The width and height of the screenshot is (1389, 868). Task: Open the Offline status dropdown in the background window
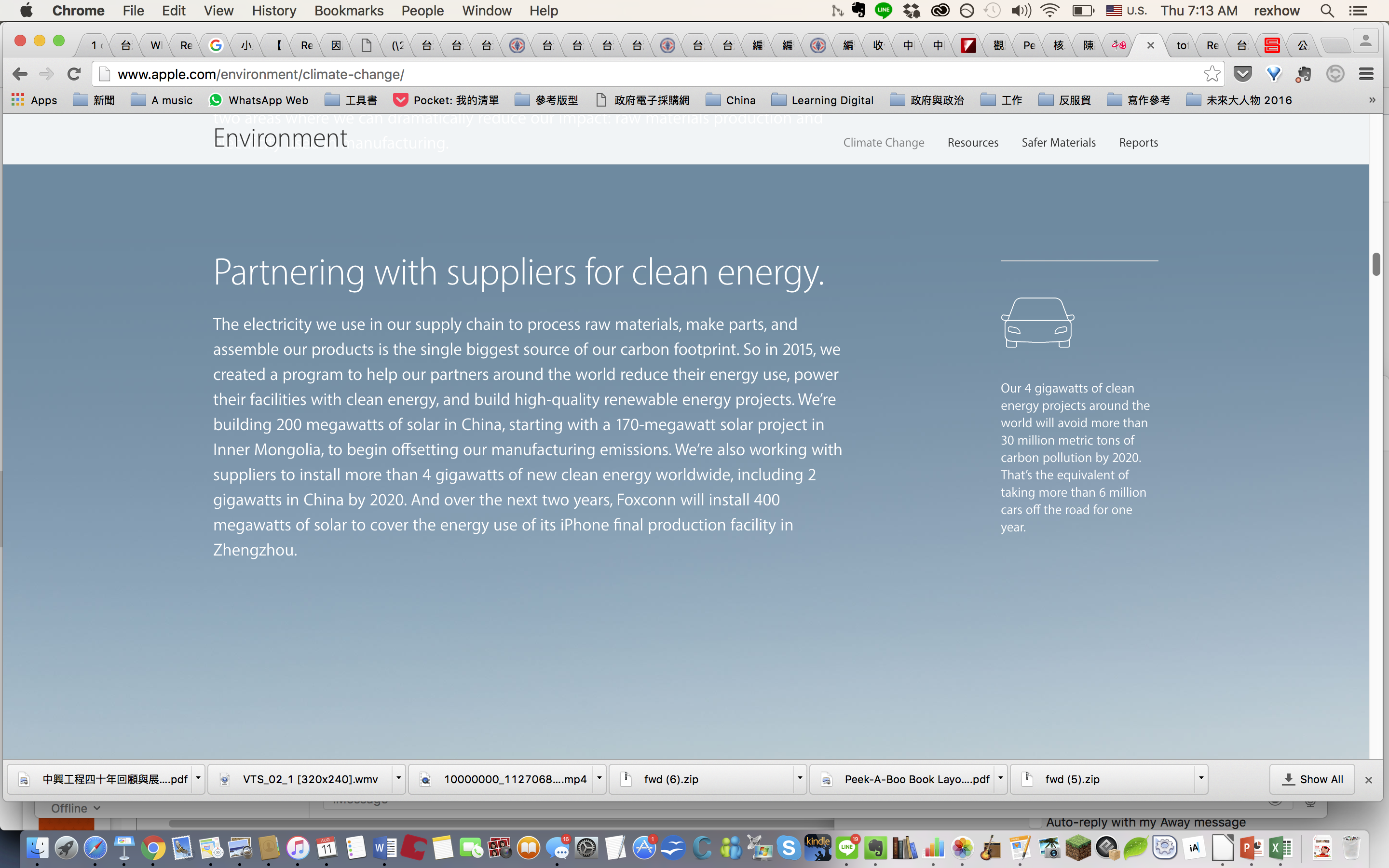[x=76, y=808]
